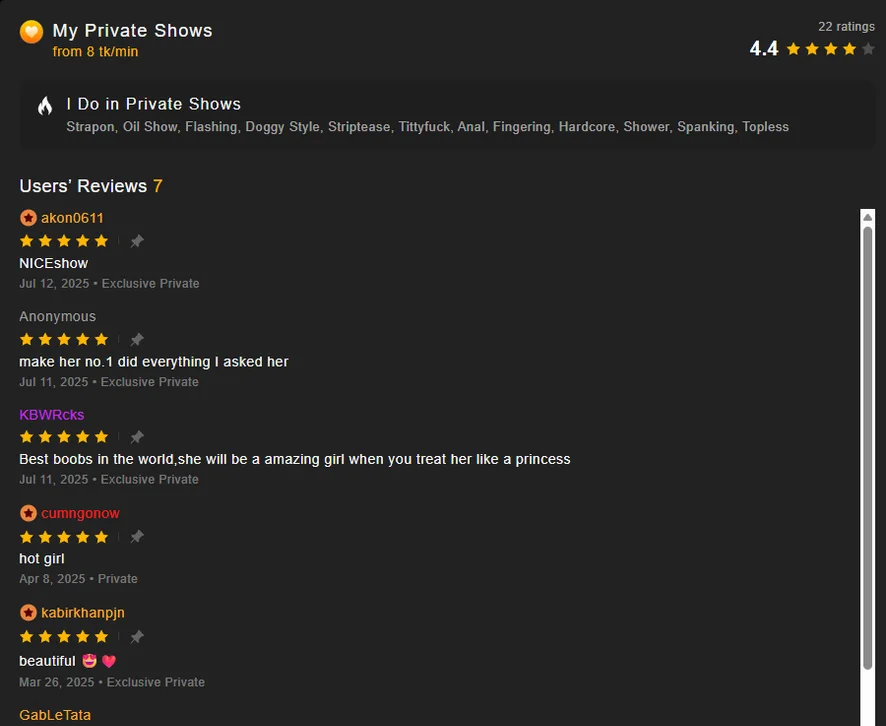
Task: Open akon0611's user profile link
Action: pos(72,218)
